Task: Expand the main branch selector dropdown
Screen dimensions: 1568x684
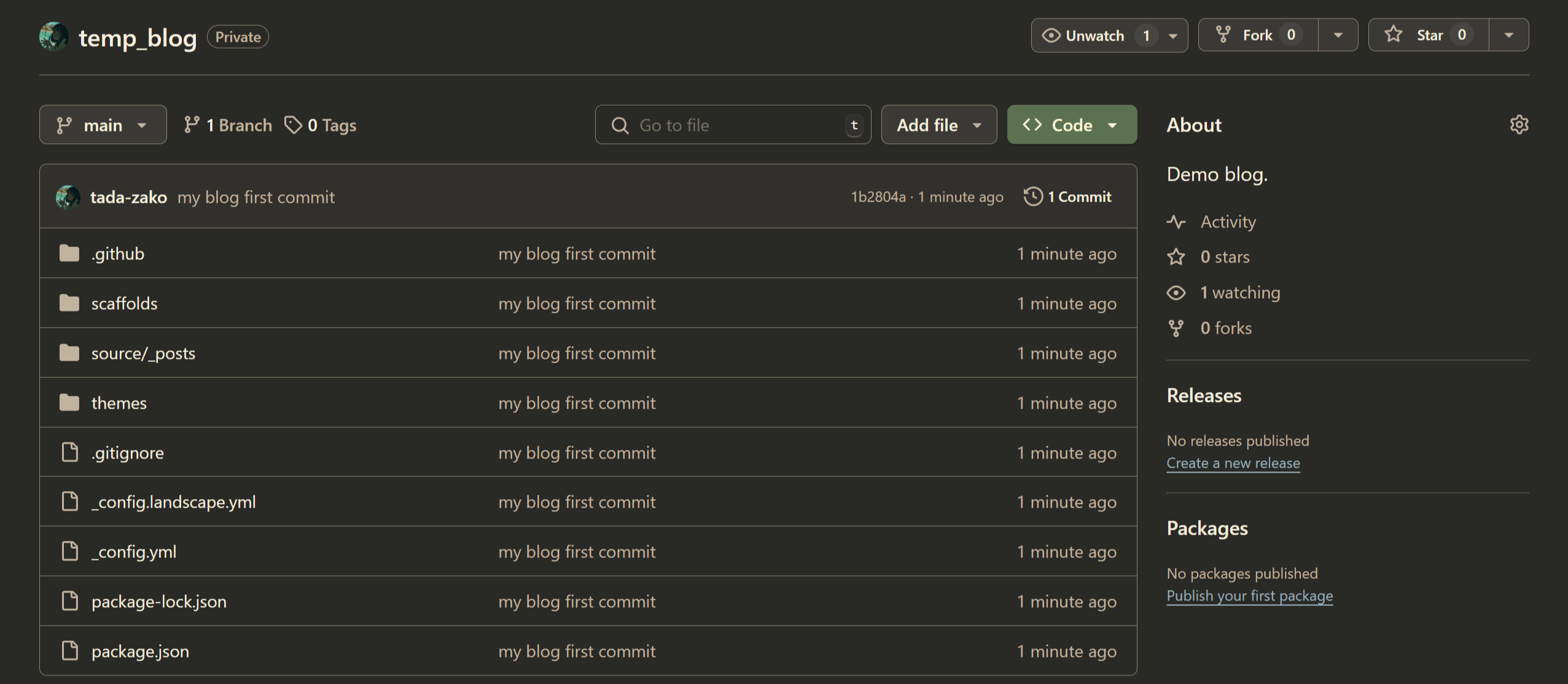Action: point(103,125)
